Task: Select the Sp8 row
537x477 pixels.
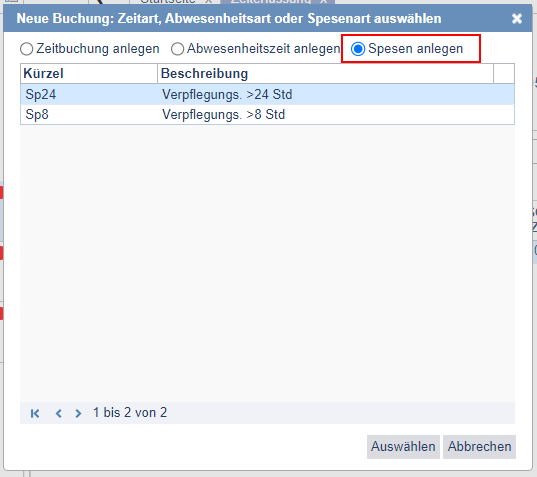Action: click(x=267, y=115)
